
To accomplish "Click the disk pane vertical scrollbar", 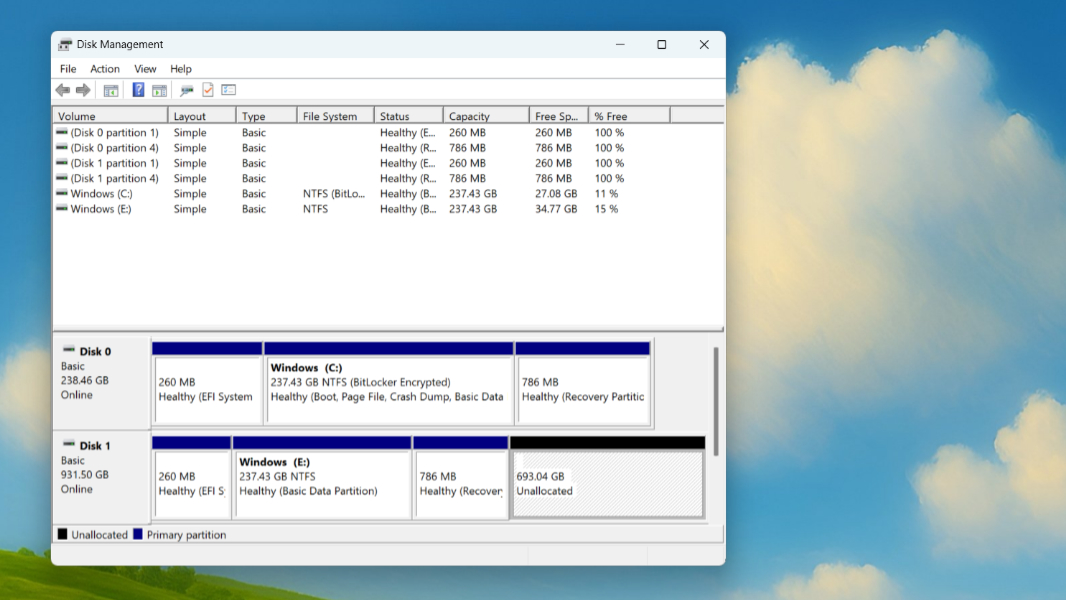I will (x=715, y=400).
